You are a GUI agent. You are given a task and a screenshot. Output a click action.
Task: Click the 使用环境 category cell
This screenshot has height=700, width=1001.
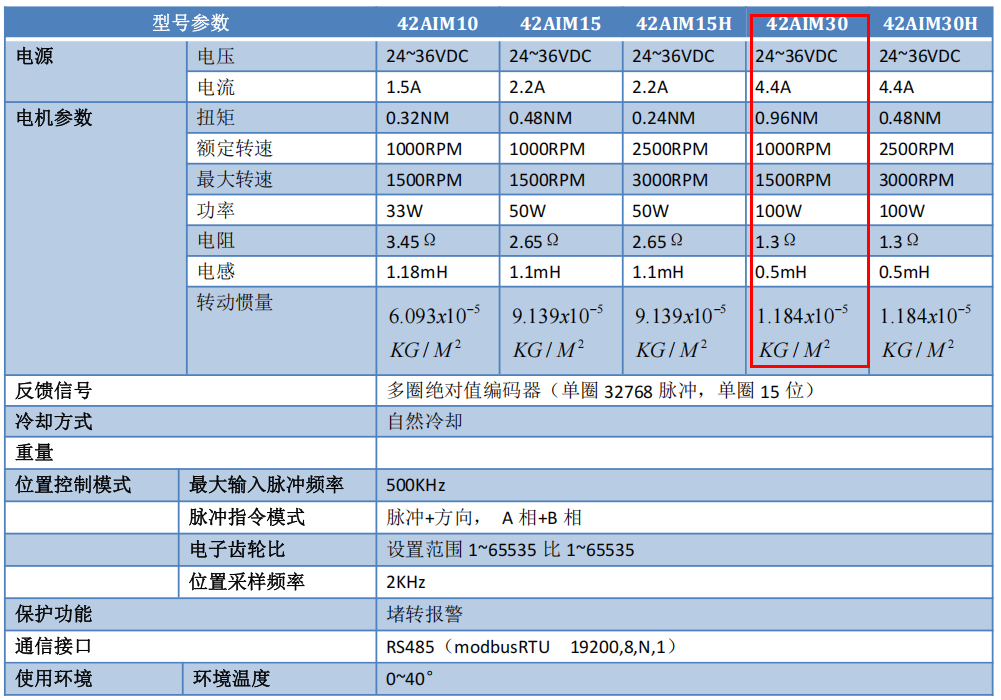coord(54,678)
